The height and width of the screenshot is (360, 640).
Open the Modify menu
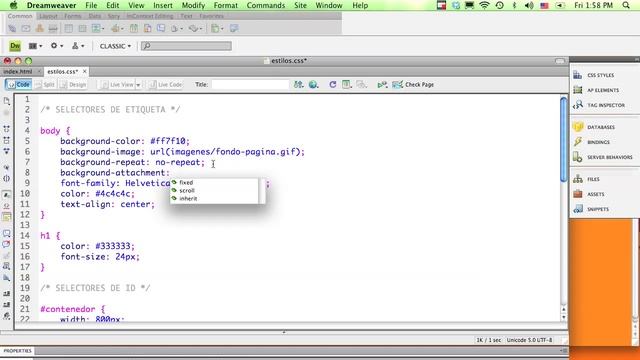(193, 5)
